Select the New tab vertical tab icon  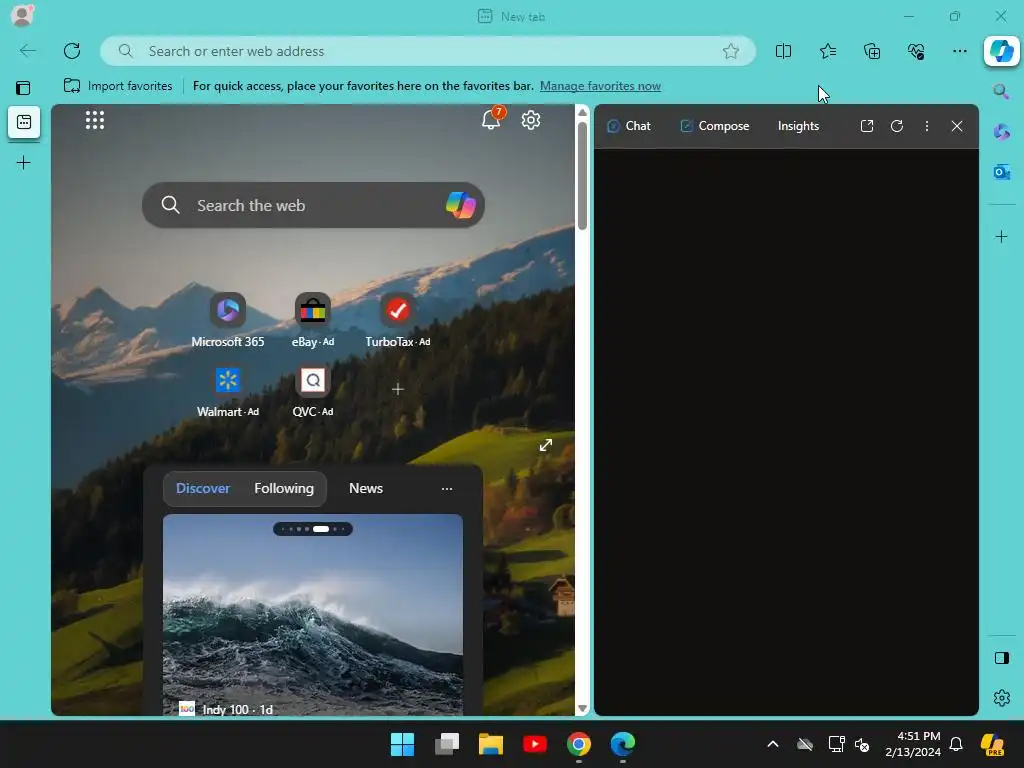[24, 122]
